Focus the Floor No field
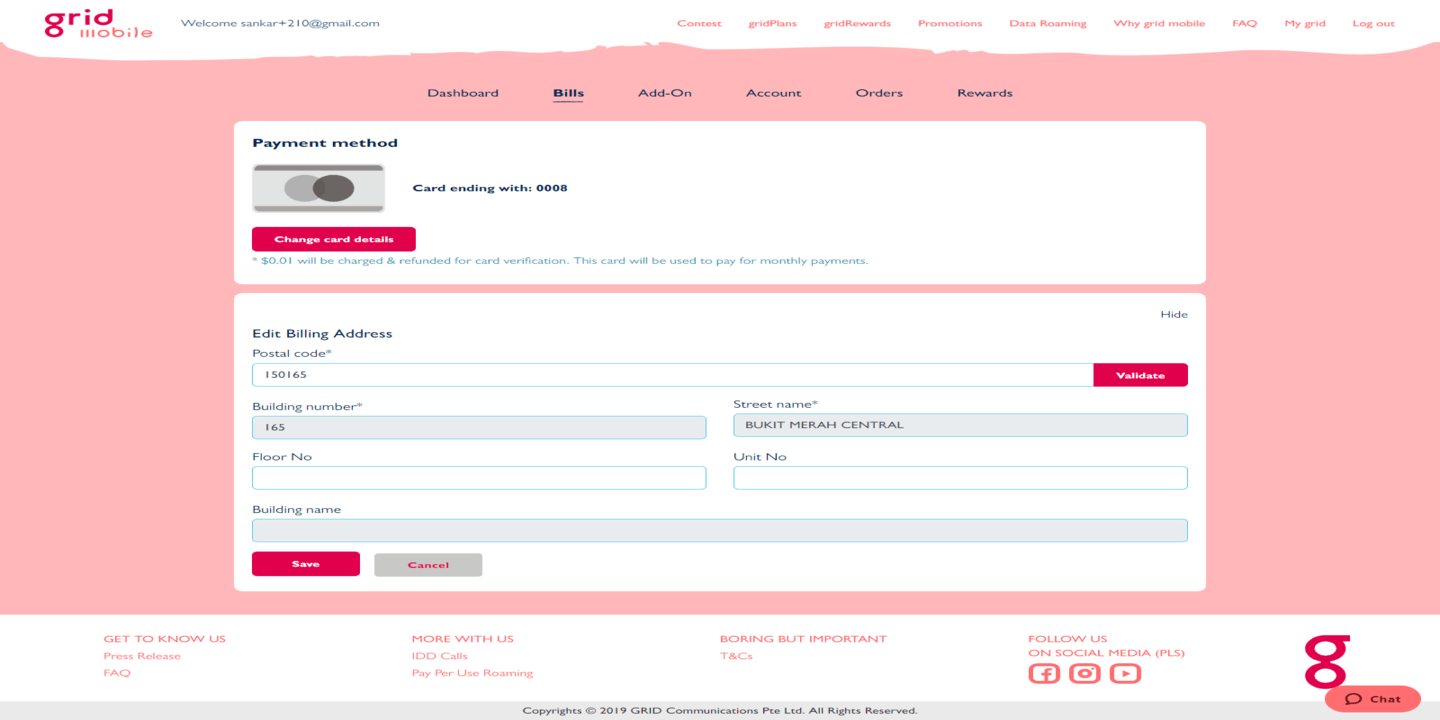1440x720 pixels. click(x=479, y=478)
